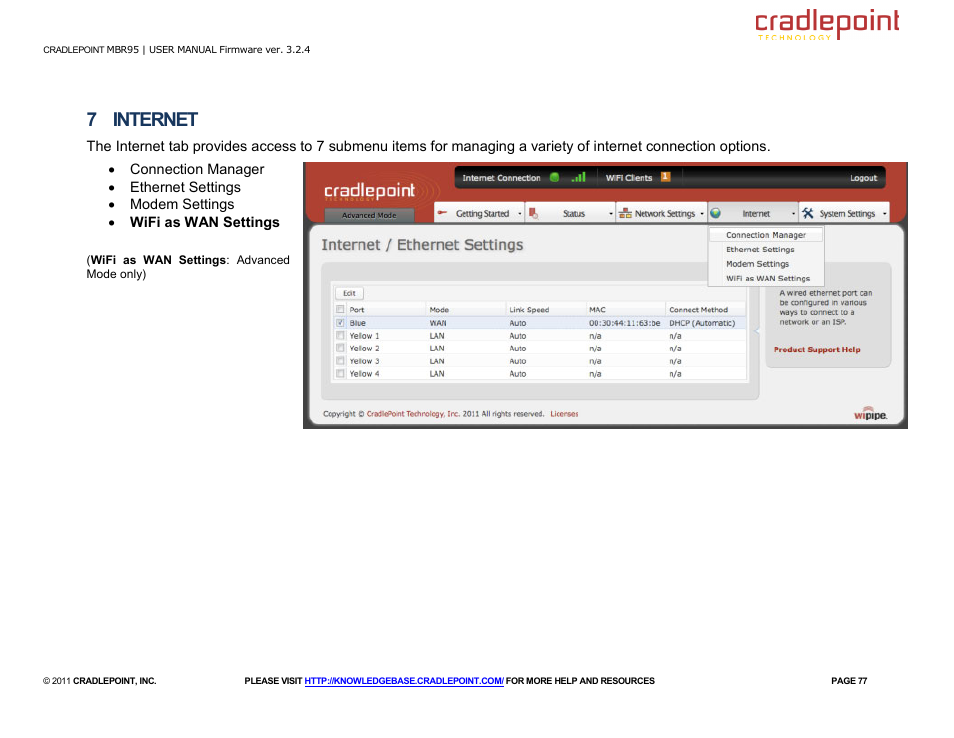
Task: Check the Yellow 4 port checkbox
Action: pos(340,374)
